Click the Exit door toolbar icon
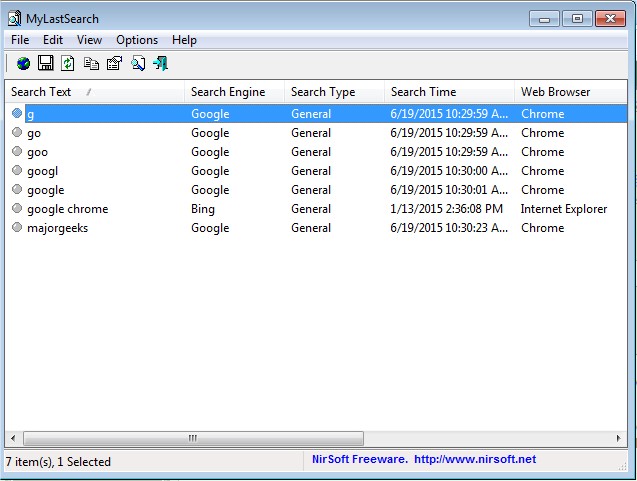The image size is (637, 481). (161, 63)
